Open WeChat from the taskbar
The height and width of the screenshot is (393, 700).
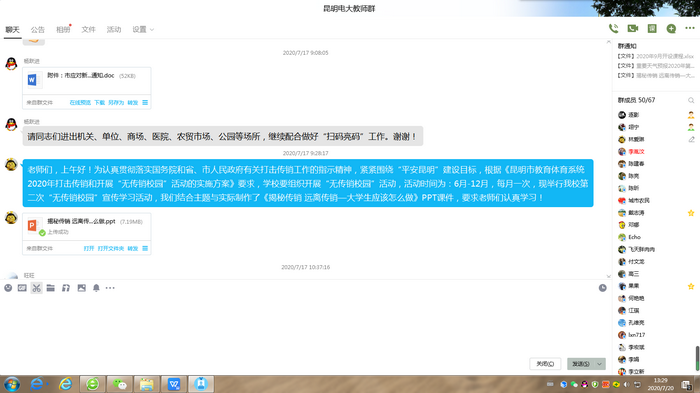click(x=120, y=384)
